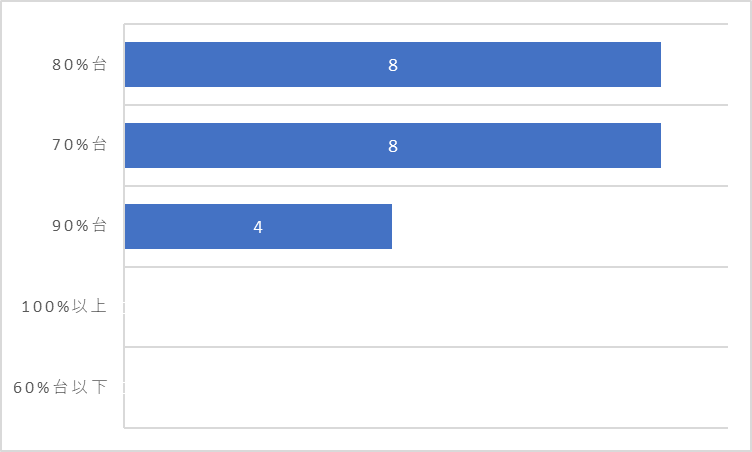Viewport: 752px width, 452px height.
Task: Select the 80%台 bar
Action: click(393, 64)
